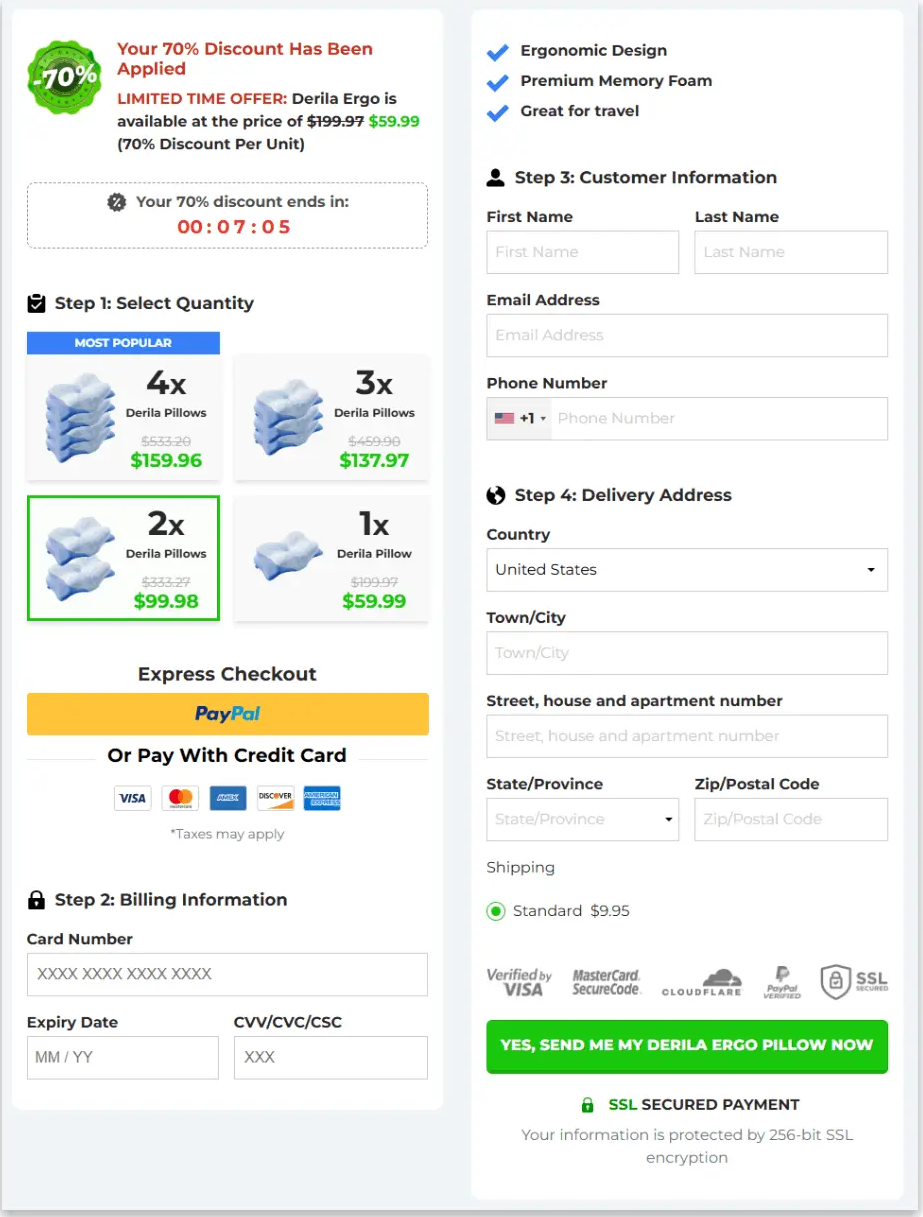Click Yes, Send Me My Derila Ergo Pillow Now
923x1217 pixels.
click(x=687, y=1045)
